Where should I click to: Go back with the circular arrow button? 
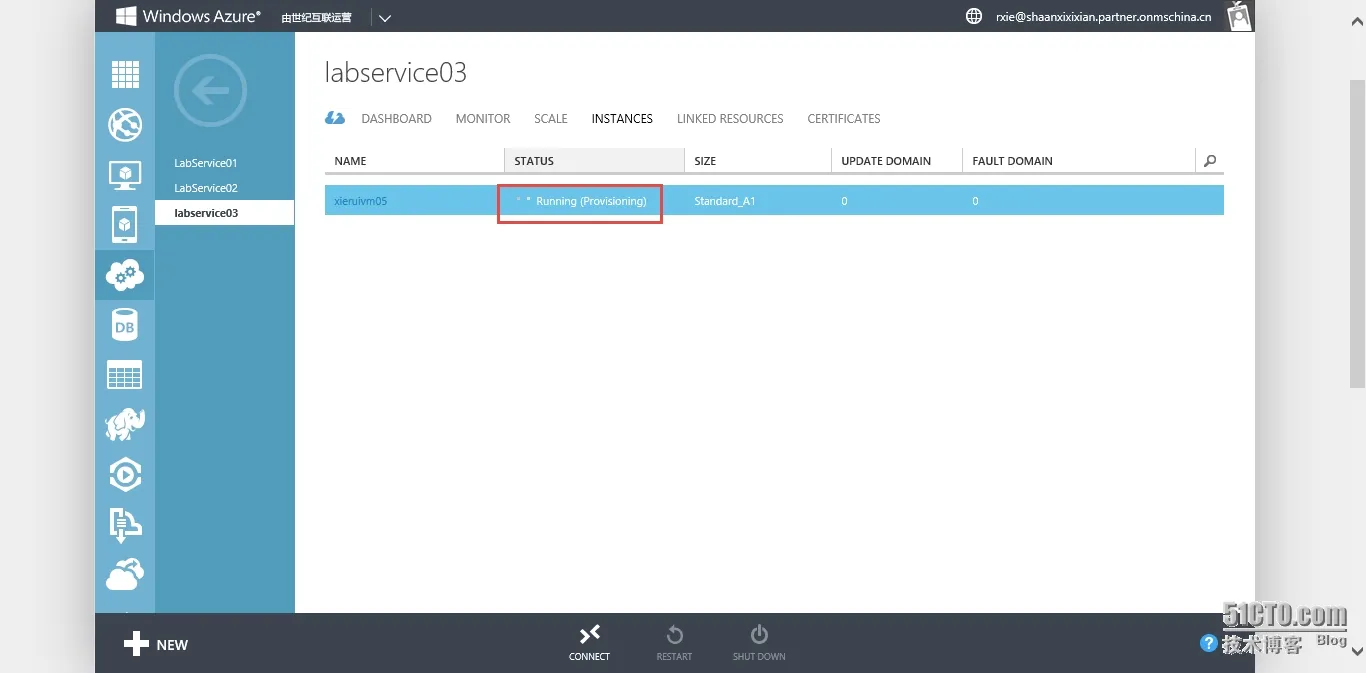pyautogui.click(x=210, y=91)
